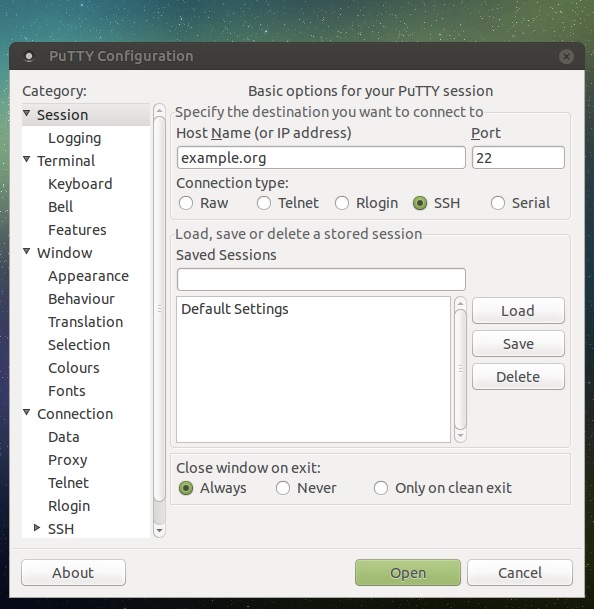Click the PuTTY window menu icon in title bar

pyautogui.click(x=29, y=56)
